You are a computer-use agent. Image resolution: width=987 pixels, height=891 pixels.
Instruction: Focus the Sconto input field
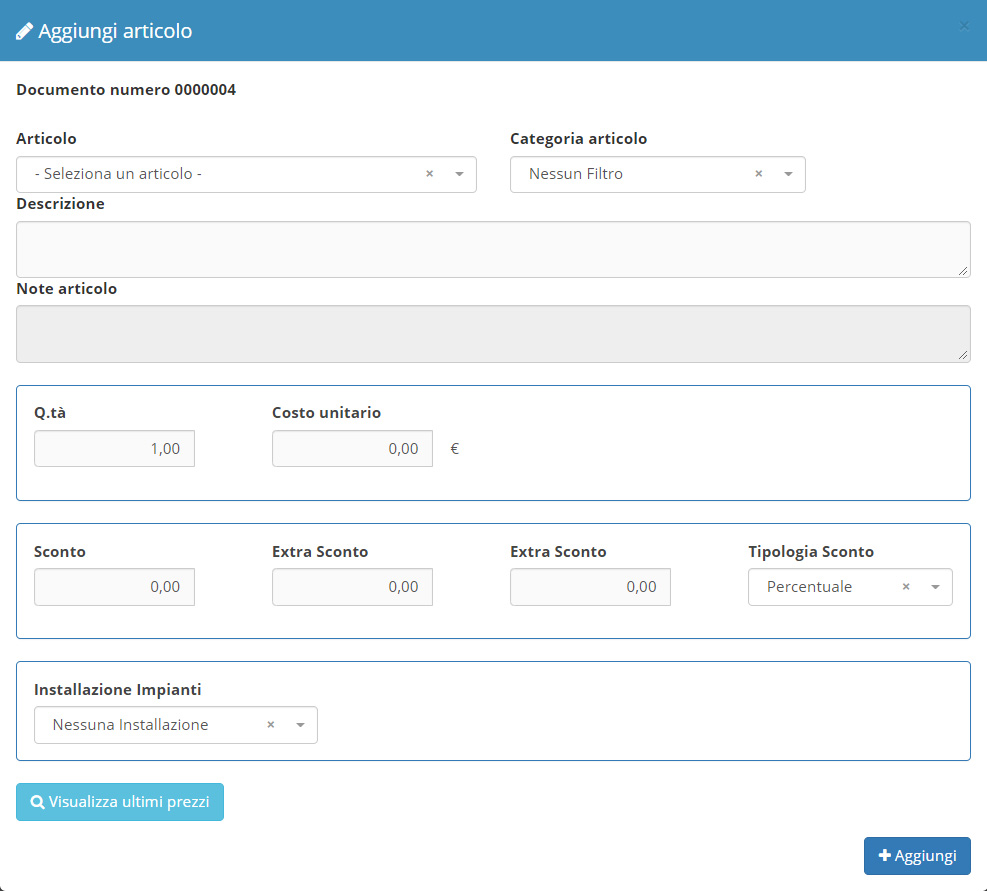(114, 587)
